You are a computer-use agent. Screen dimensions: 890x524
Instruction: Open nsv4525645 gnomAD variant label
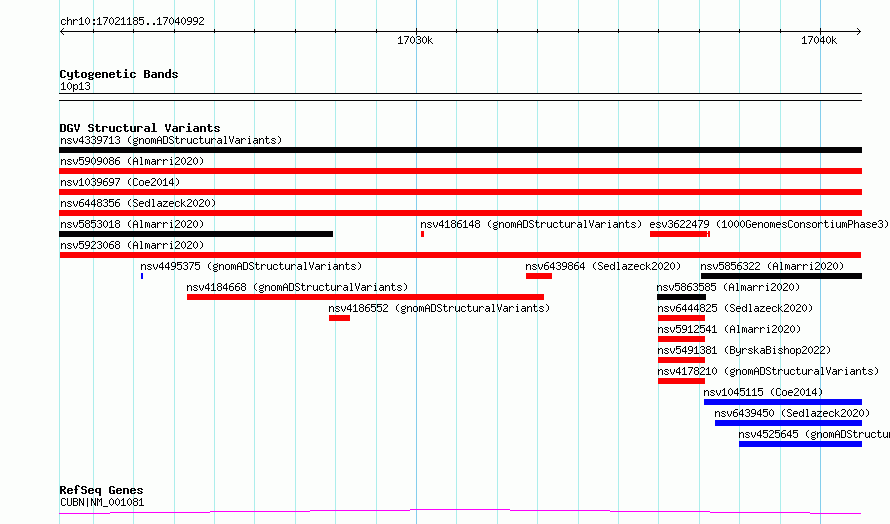pos(814,434)
